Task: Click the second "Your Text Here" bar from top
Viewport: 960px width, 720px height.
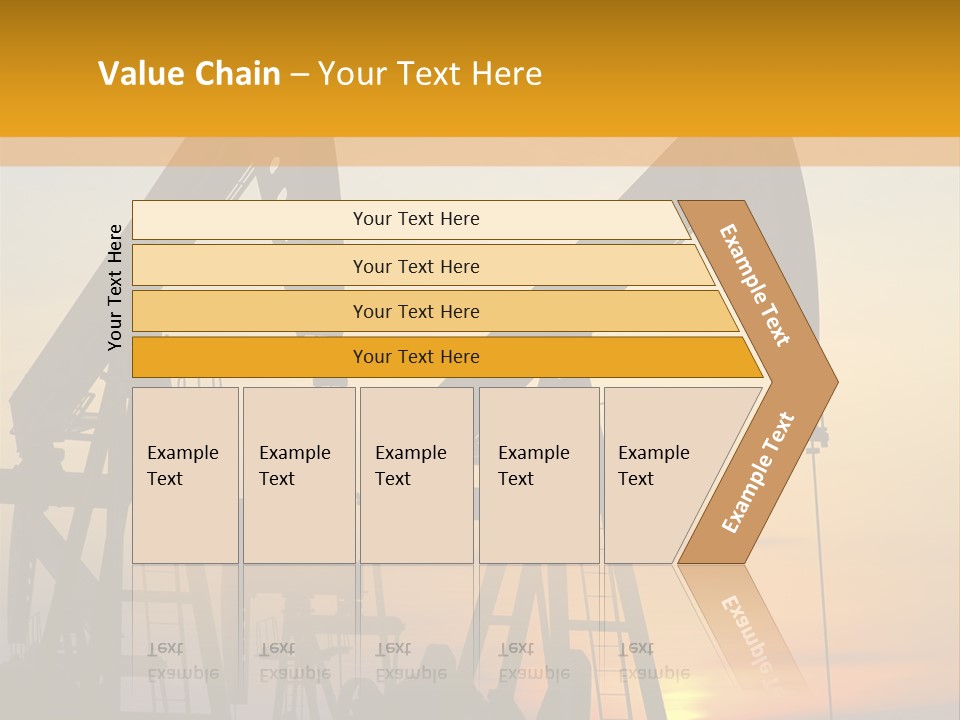Action: [415, 266]
